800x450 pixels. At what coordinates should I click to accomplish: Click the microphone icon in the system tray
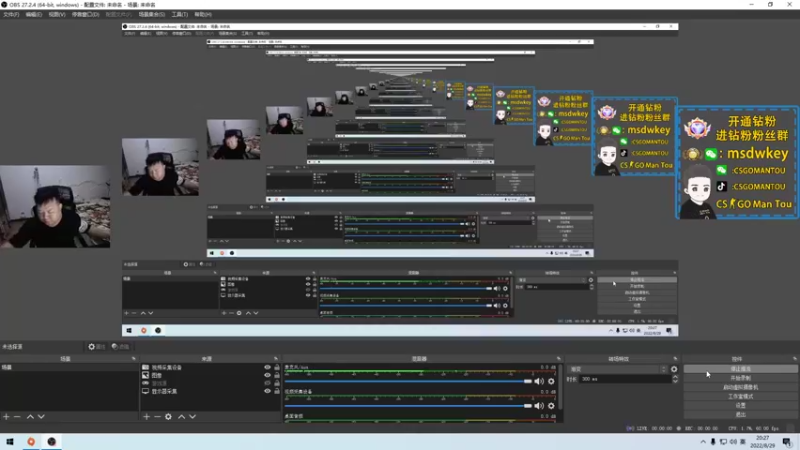[x=713, y=442]
